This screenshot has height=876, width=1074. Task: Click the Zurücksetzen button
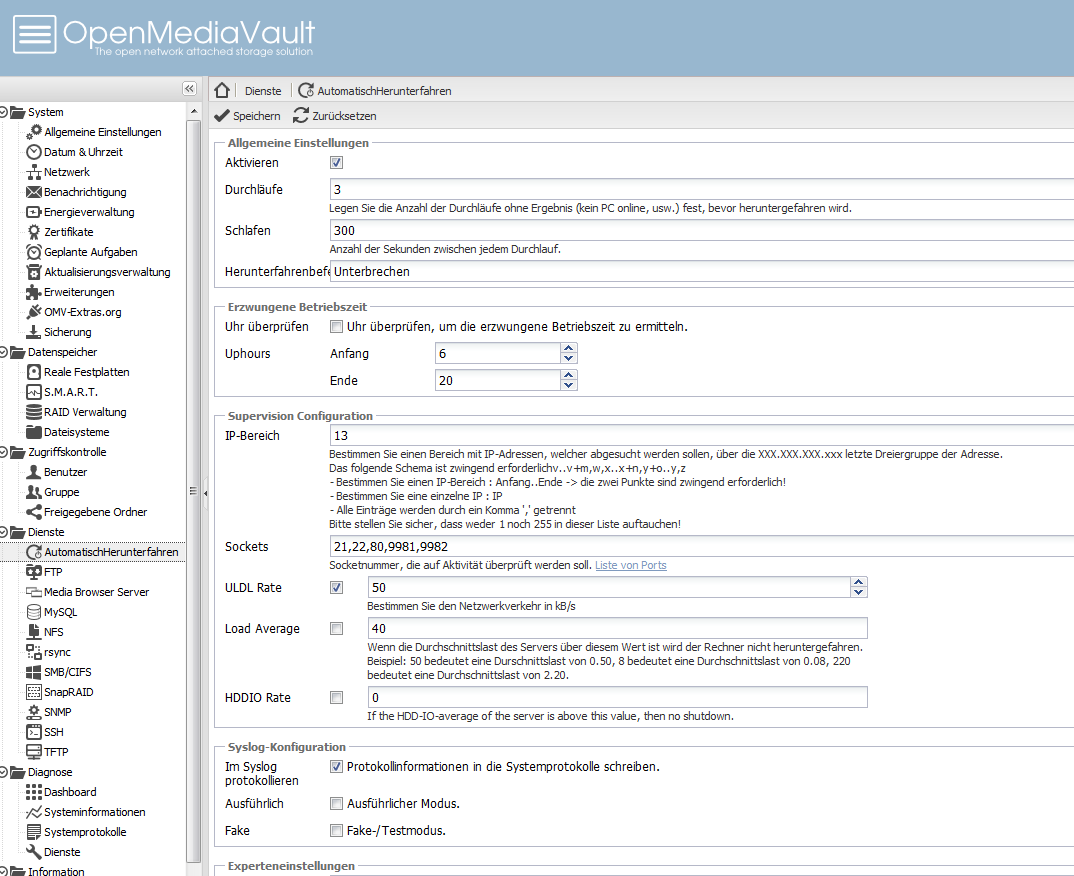tap(335, 116)
